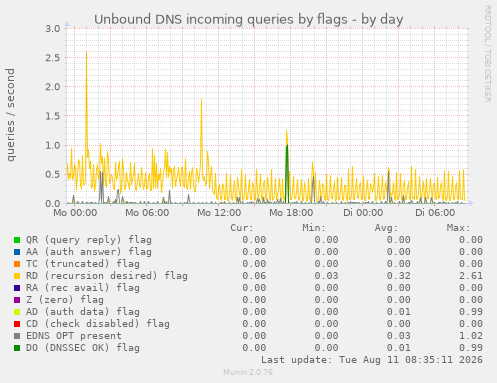Select the 'AD (auth data) flag' label
This screenshot has width=497, height=383.
coord(83,312)
